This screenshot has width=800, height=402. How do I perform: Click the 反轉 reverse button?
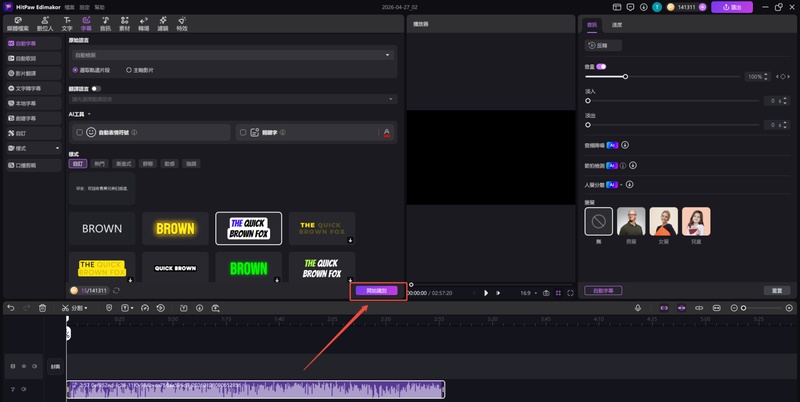(x=603, y=45)
